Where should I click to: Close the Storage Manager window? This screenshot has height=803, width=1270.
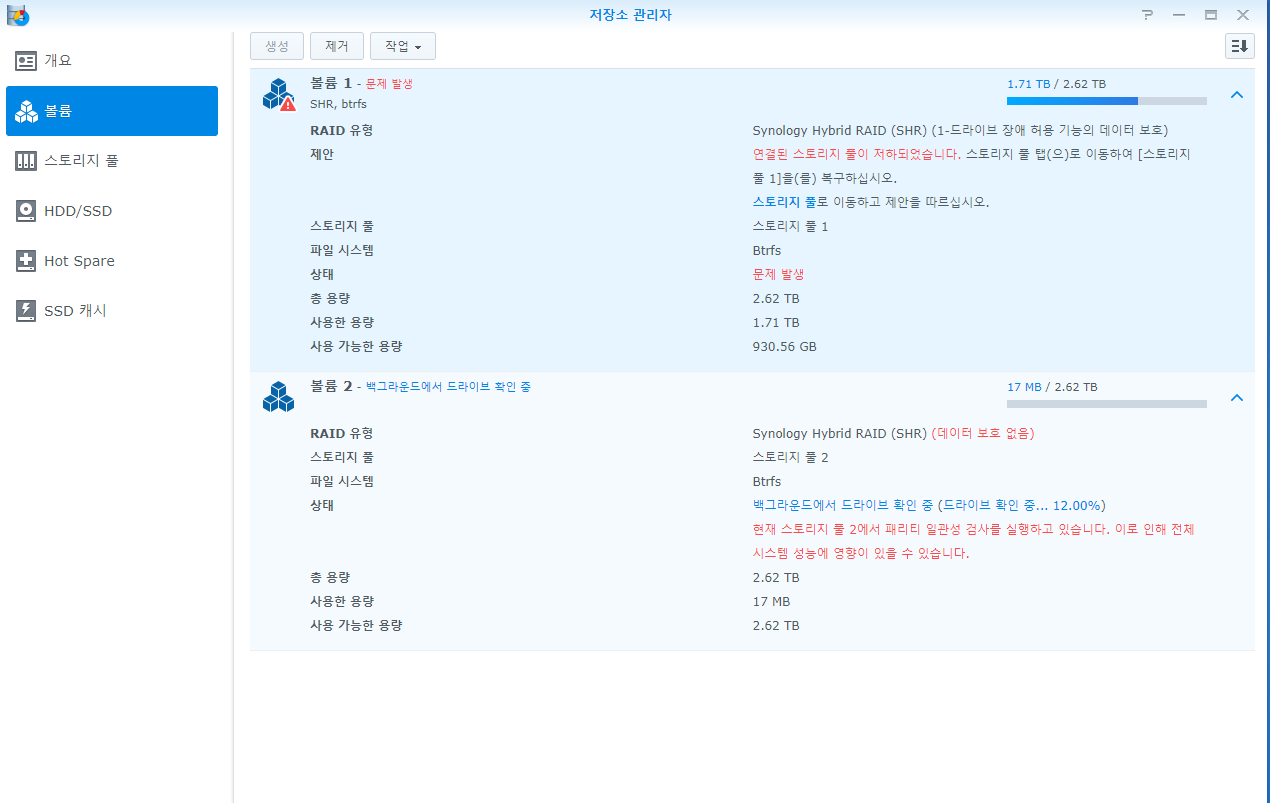pyautogui.click(x=1243, y=15)
